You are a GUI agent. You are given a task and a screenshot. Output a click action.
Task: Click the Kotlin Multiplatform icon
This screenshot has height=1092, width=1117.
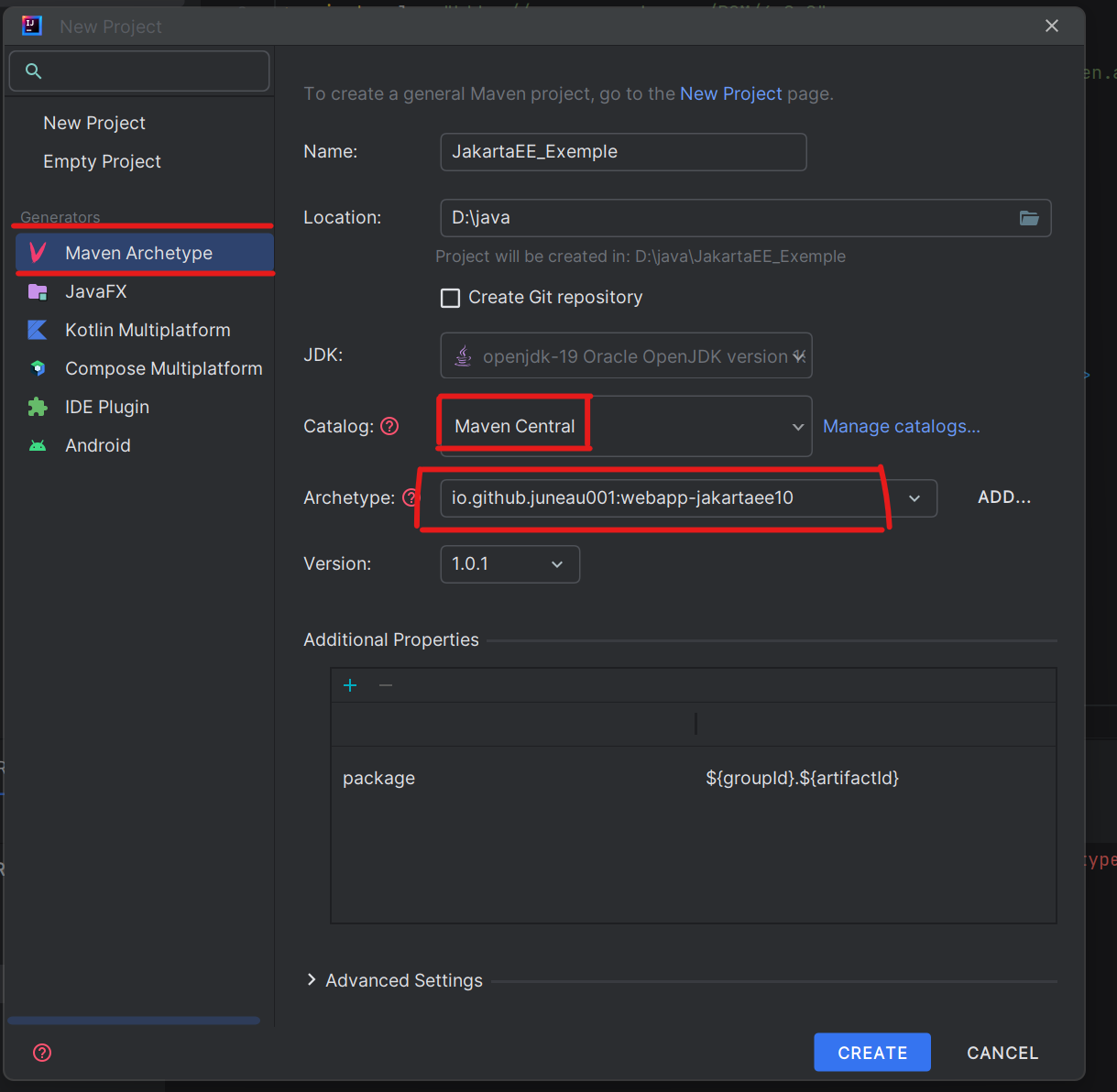click(x=38, y=330)
